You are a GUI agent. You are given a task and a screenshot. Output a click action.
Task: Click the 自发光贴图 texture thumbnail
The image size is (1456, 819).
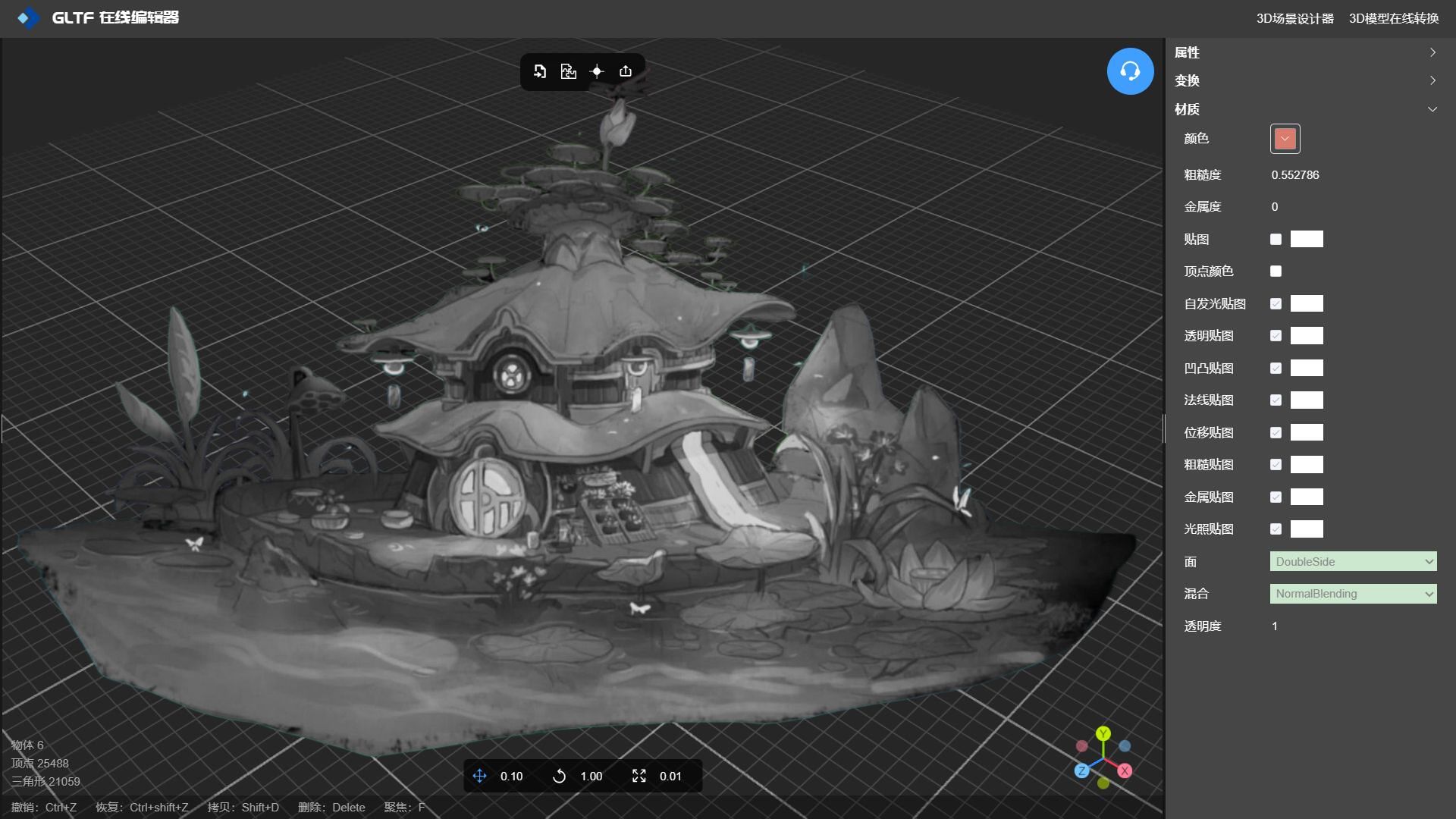click(x=1307, y=303)
